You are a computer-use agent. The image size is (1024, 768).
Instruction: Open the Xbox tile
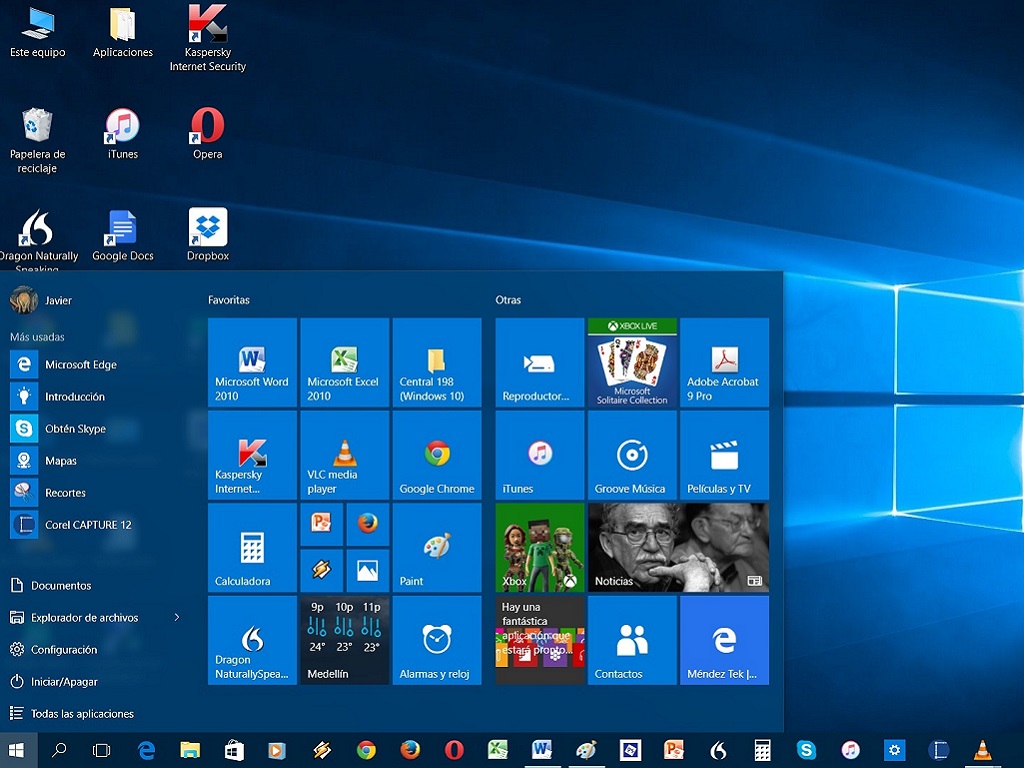540,548
